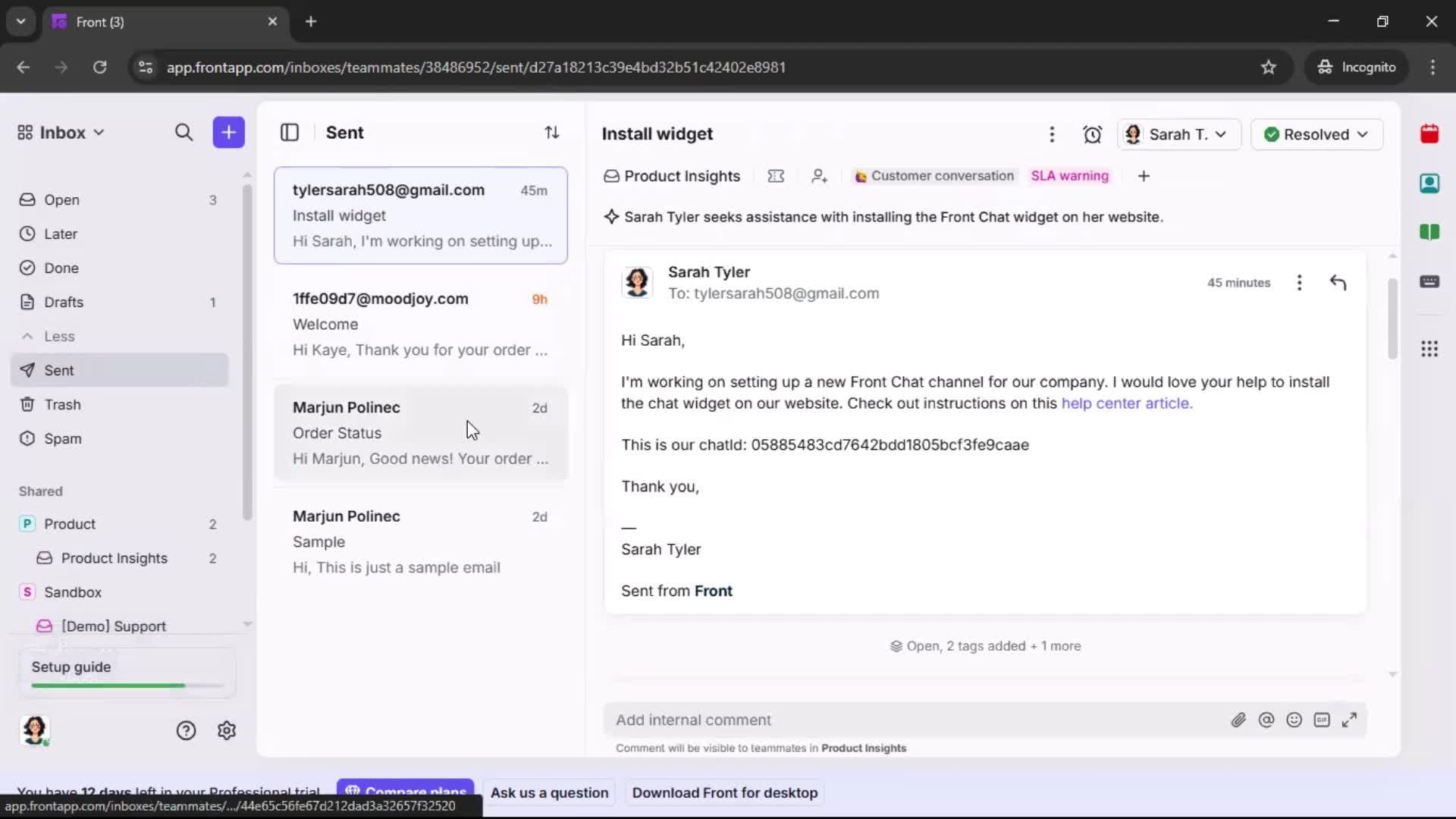1456x819 pixels.
Task: Open the contact details panel
Action: pos(1430,184)
